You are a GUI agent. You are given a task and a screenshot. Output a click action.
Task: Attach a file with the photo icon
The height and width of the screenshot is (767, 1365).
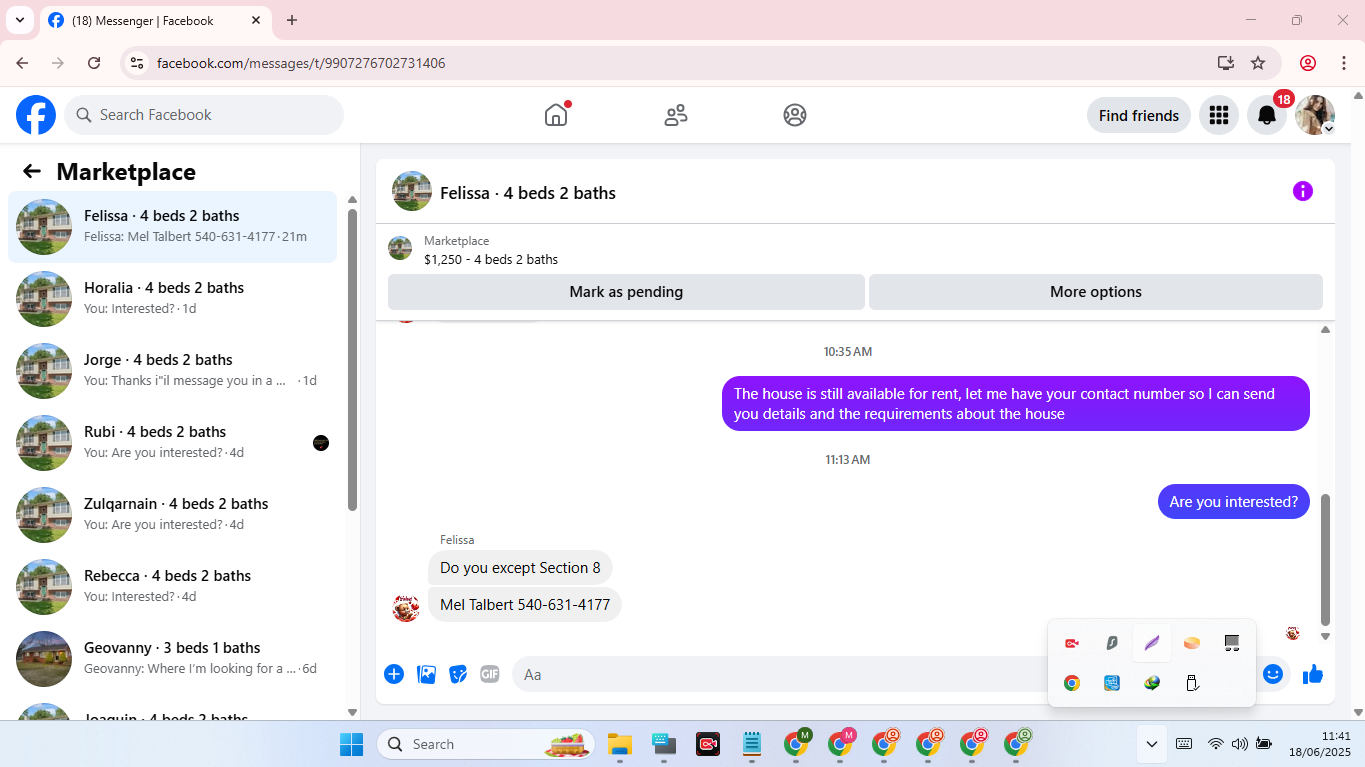coord(426,674)
